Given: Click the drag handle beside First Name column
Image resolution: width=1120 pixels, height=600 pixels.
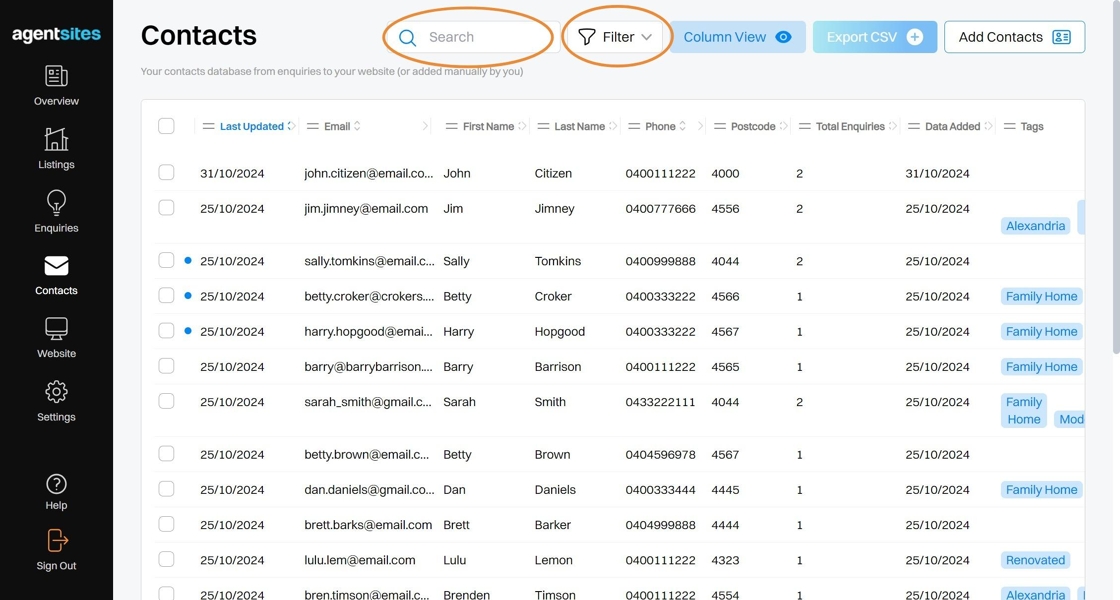Looking at the screenshot, I should click(x=451, y=126).
